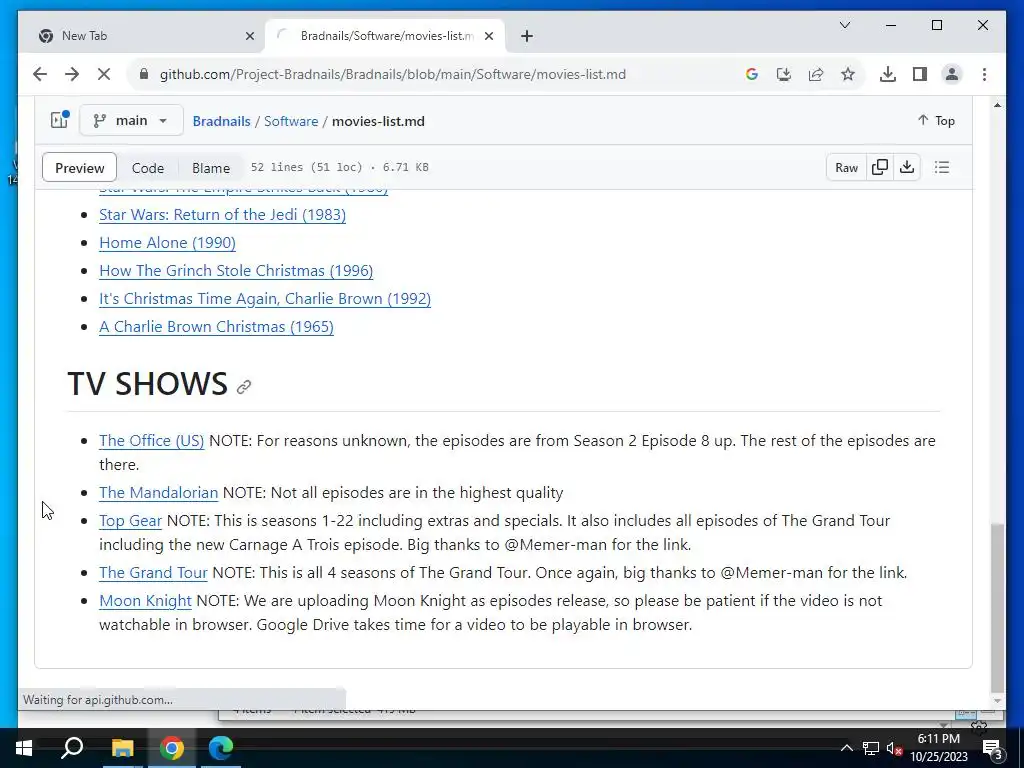Go back with the browser back arrow

coord(40,74)
